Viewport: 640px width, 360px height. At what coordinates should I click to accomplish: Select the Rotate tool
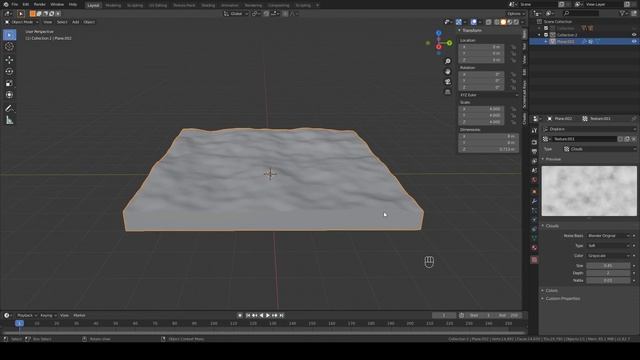(x=9, y=71)
